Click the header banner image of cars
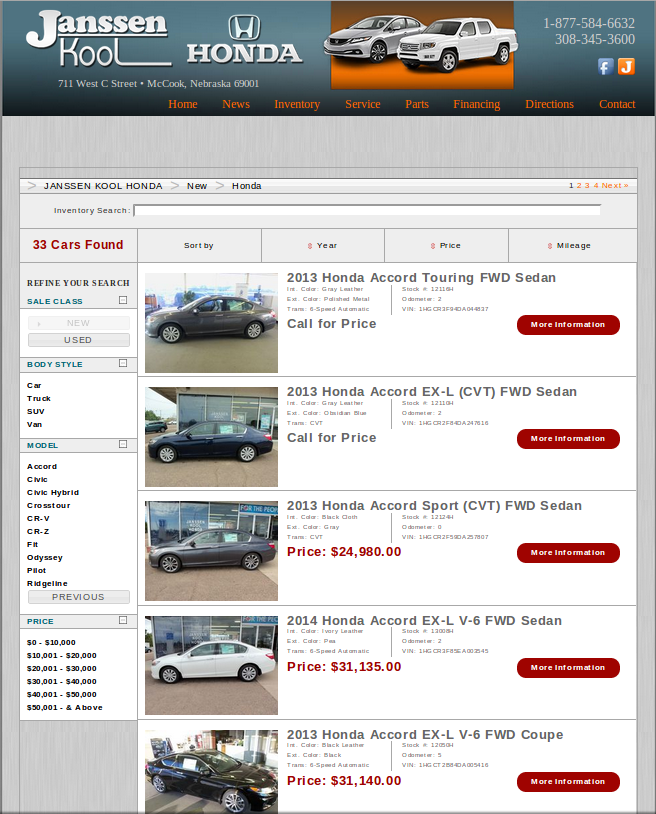This screenshot has height=814, width=656. (x=421, y=45)
